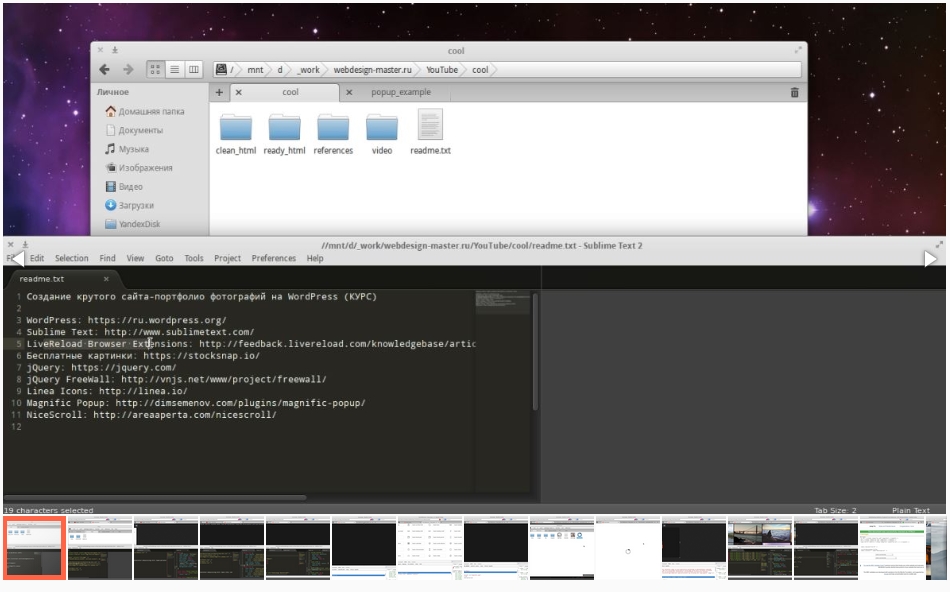The image size is (950, 592).
Task: Go to Загрузки in the sidebar
Action: click(x=136, y=206)
